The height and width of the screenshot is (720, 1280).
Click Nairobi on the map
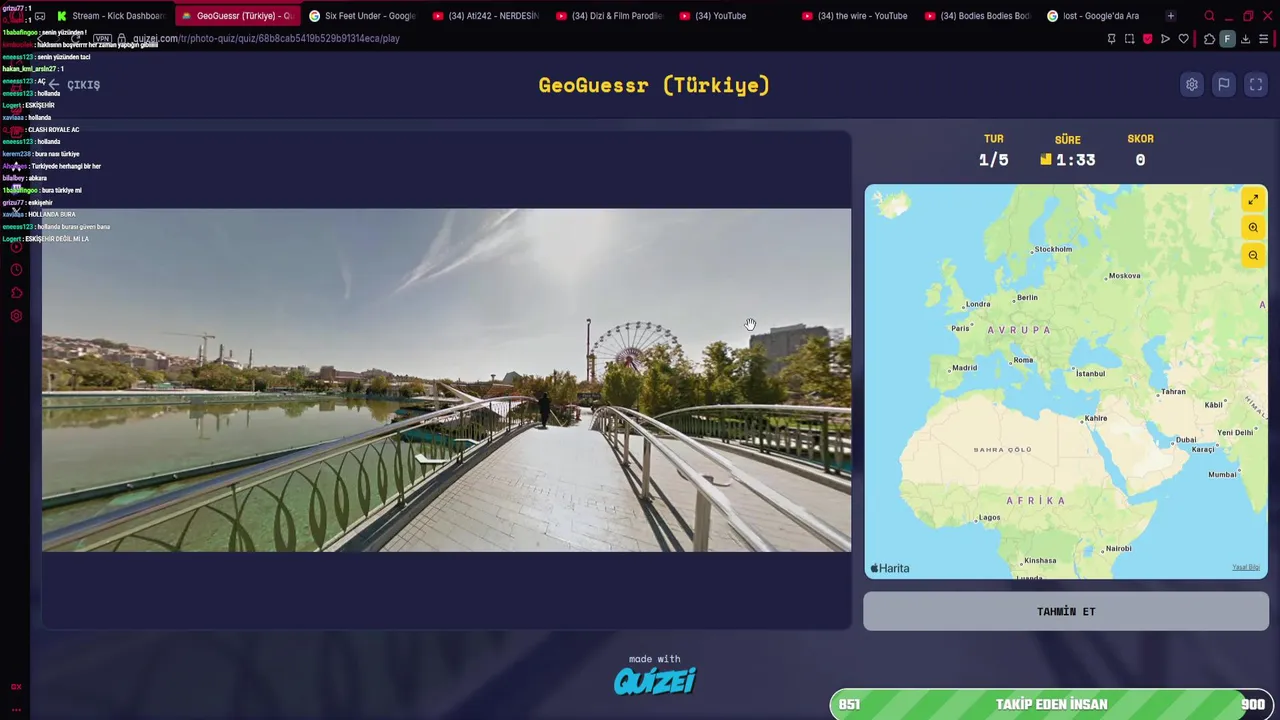tap(1118, 549)
